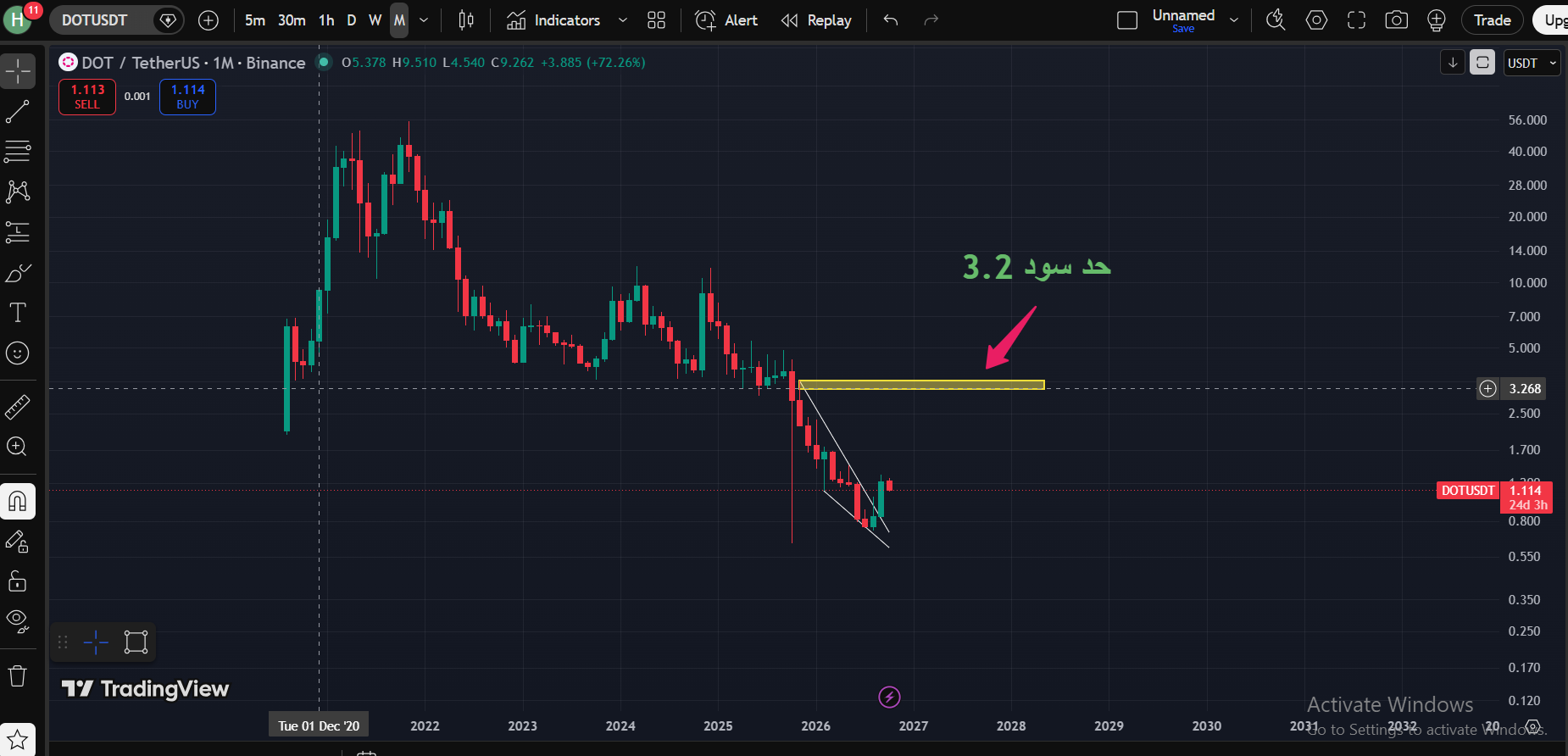This screenshot has height=756, width=1568.
Task: Open chart settings hexagon icon
Action: (x=1316, y=20)
